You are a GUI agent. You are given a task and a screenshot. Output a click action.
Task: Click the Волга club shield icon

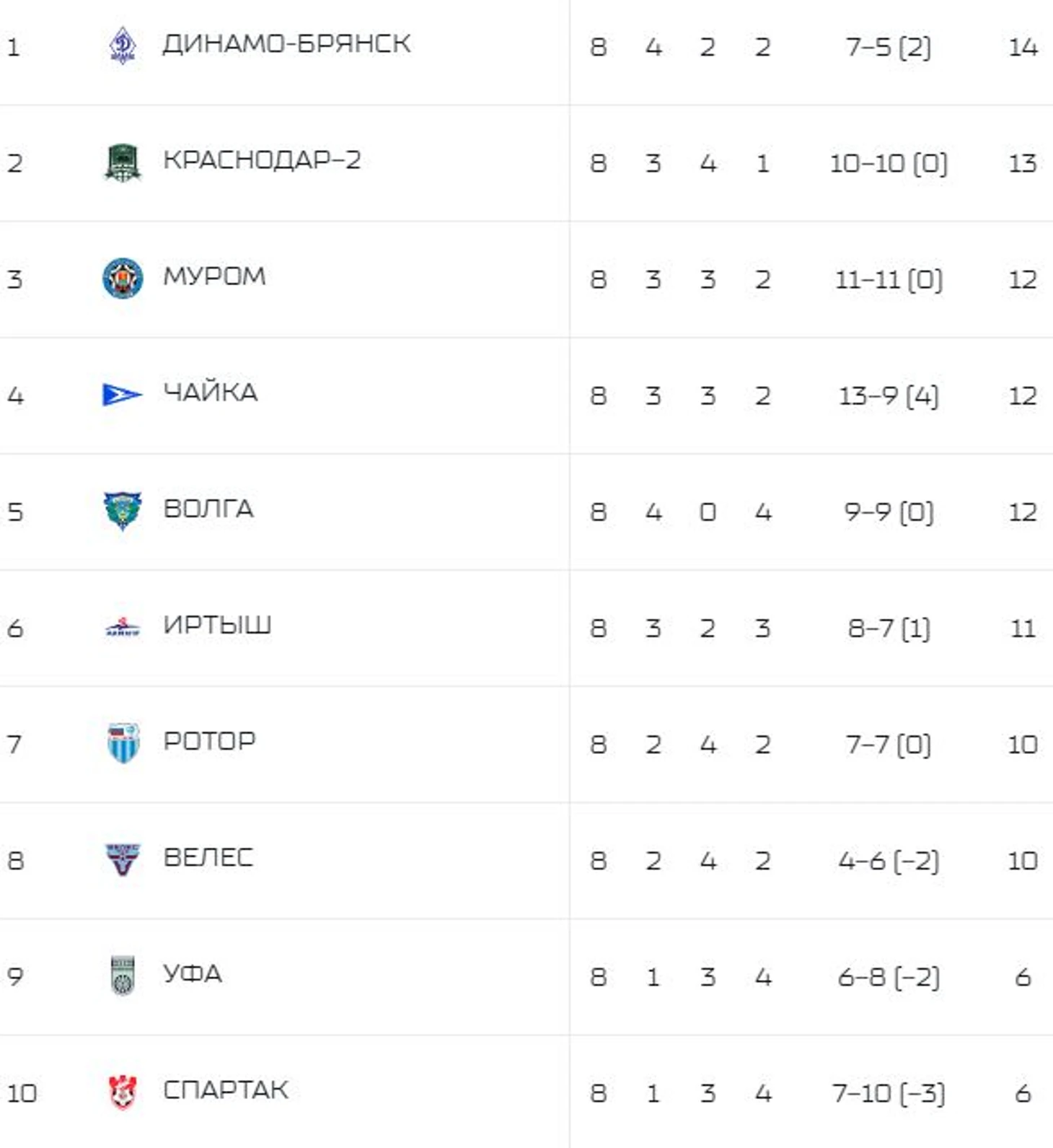pos(123,511)
